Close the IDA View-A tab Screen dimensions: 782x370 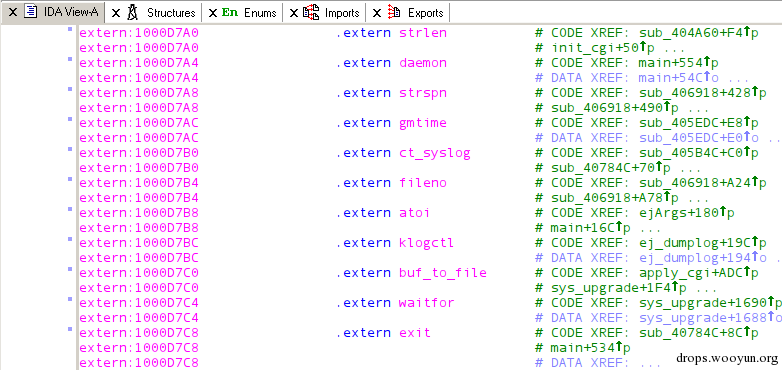pyautogui.click(x=13, y=12)
